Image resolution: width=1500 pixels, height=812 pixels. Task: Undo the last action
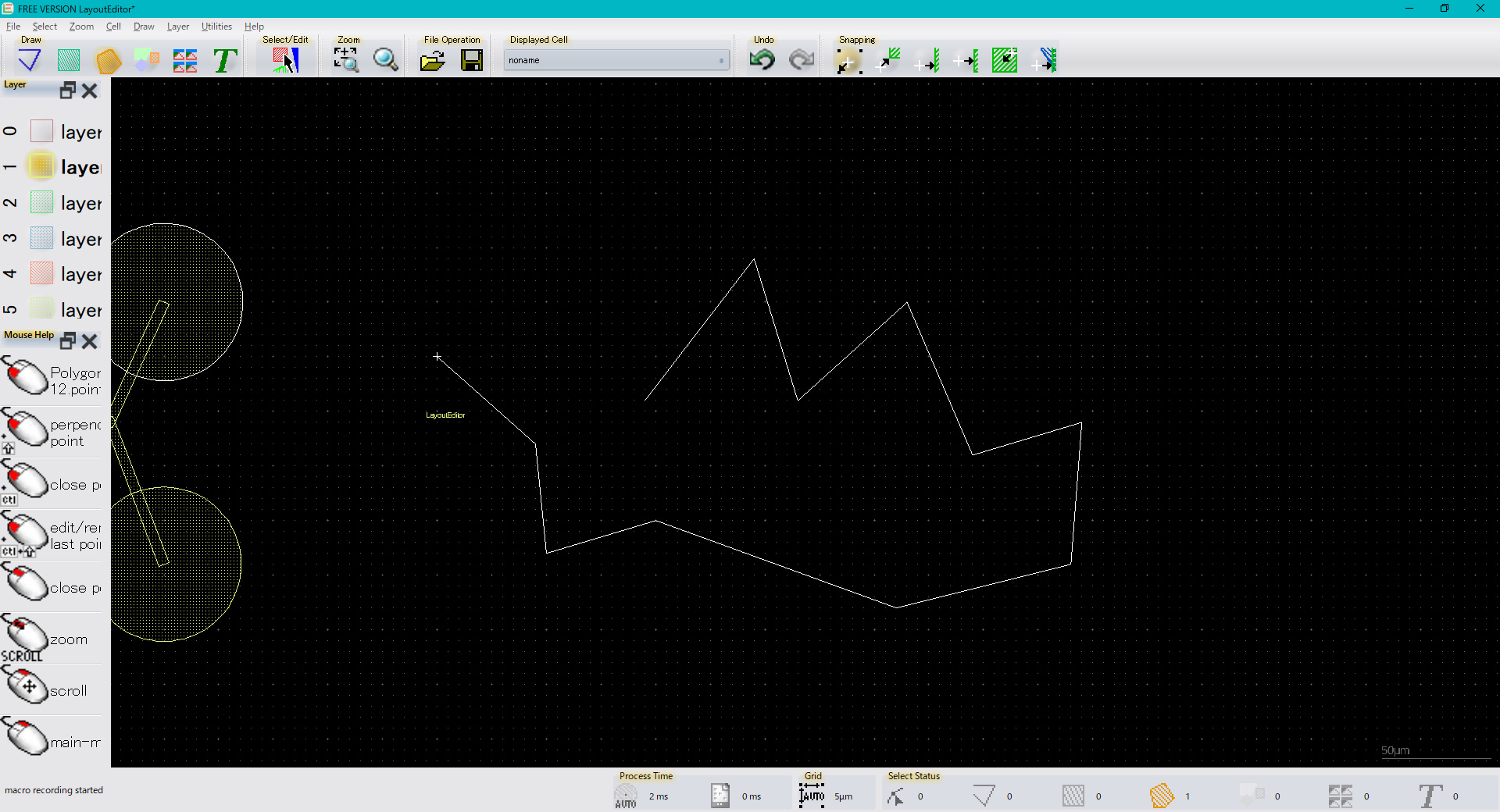(762, 60)
